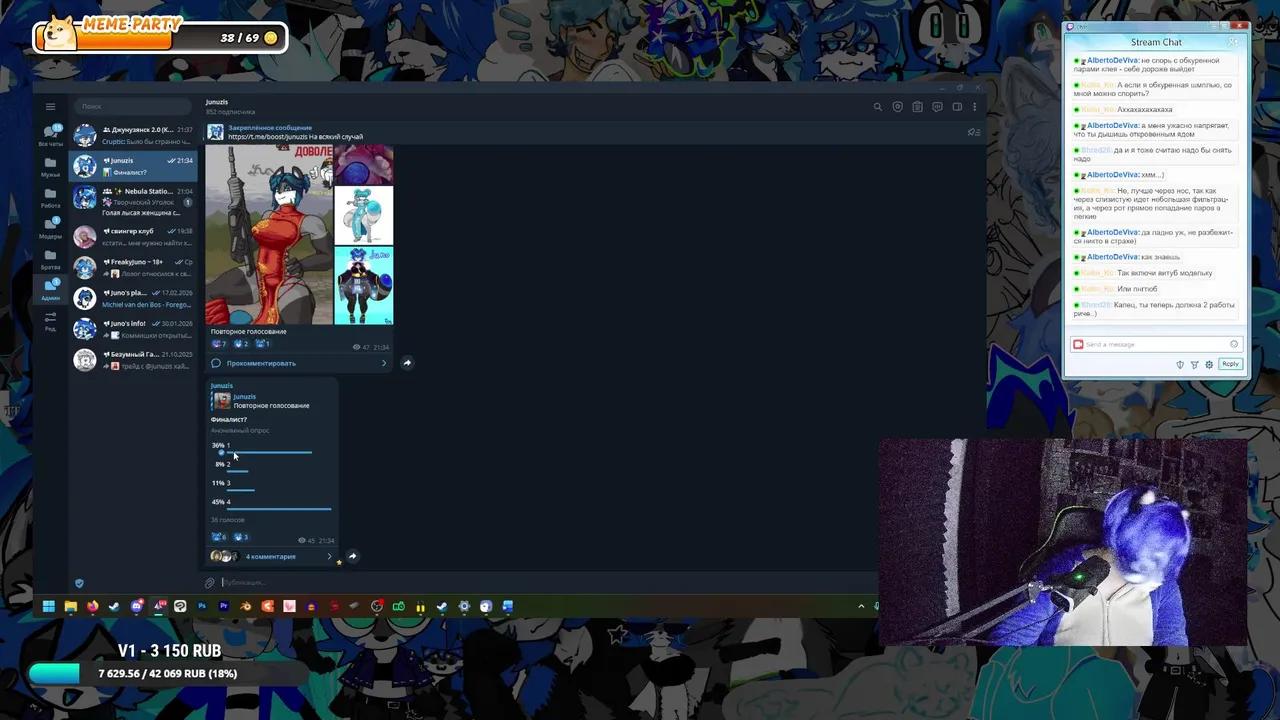Open the archive box icon in header

click(917, 107)
